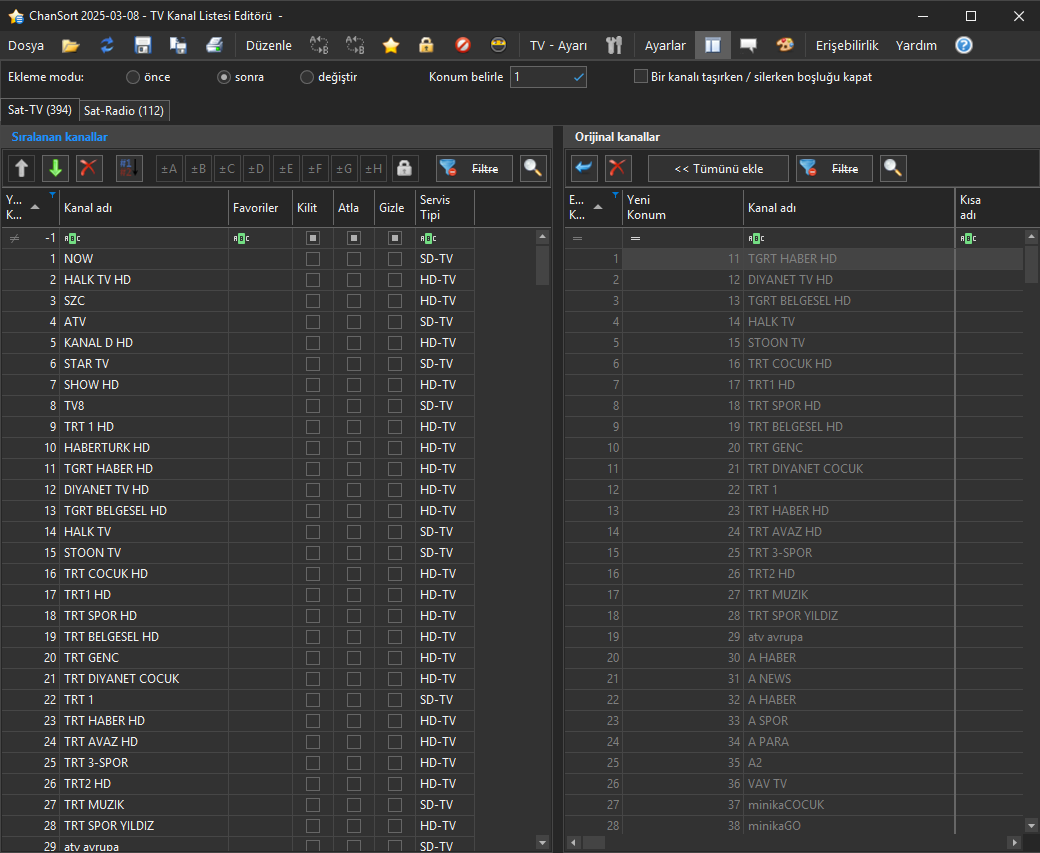This screenshot has width=1040, height=853.
Task: Click Favoriler filter cell
Action: pos(261,238)
